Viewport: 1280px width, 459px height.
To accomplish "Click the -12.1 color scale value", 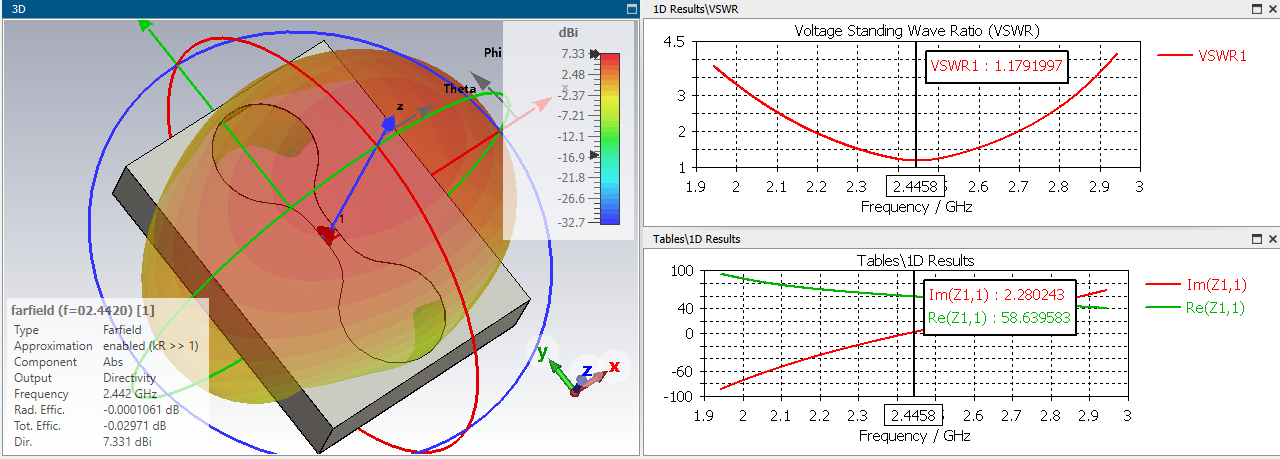I will 569,138.
